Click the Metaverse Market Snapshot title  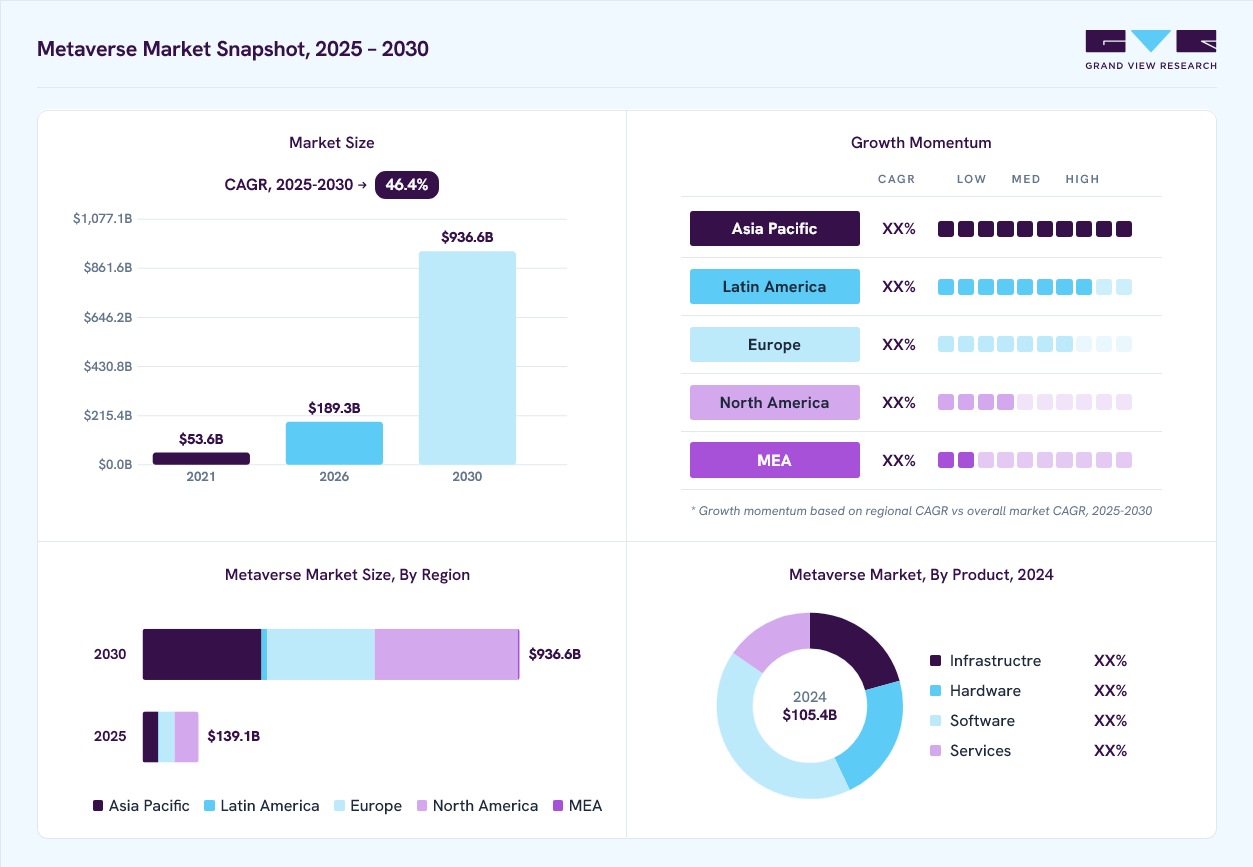point(233,49)
